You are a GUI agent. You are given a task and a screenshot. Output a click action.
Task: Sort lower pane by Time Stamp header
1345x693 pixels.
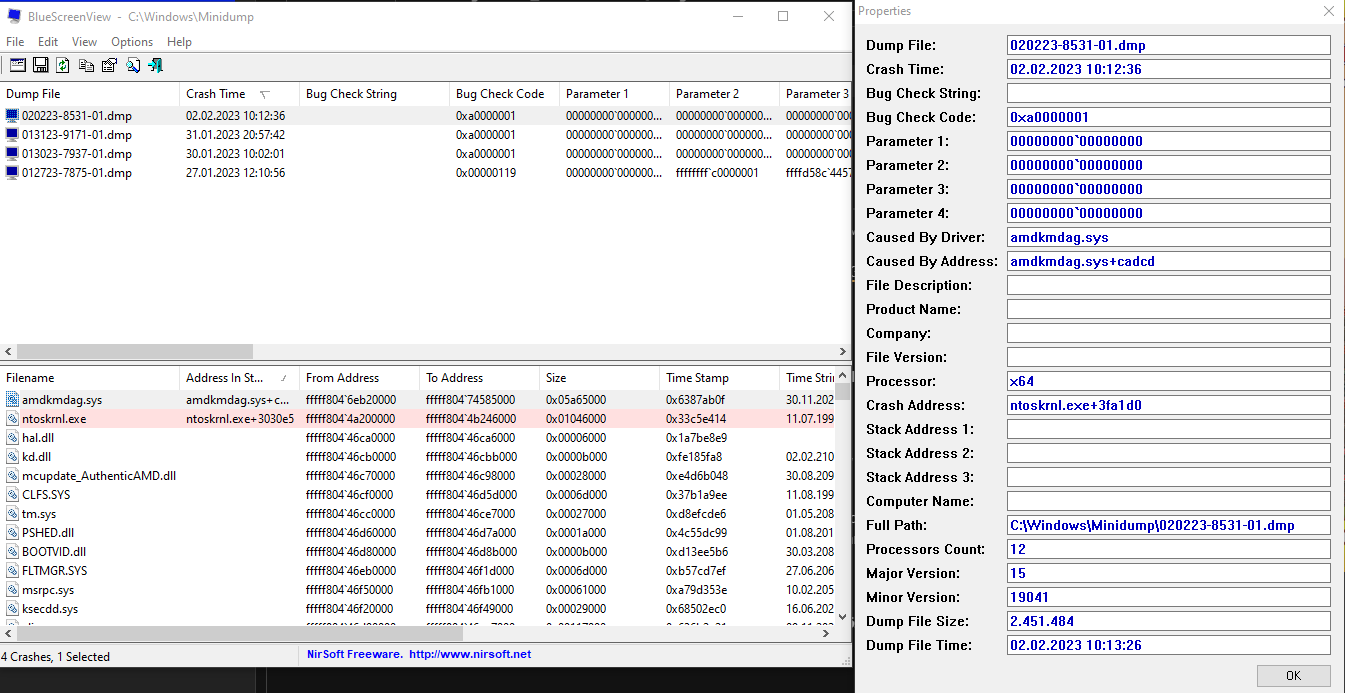coord(720,378)
